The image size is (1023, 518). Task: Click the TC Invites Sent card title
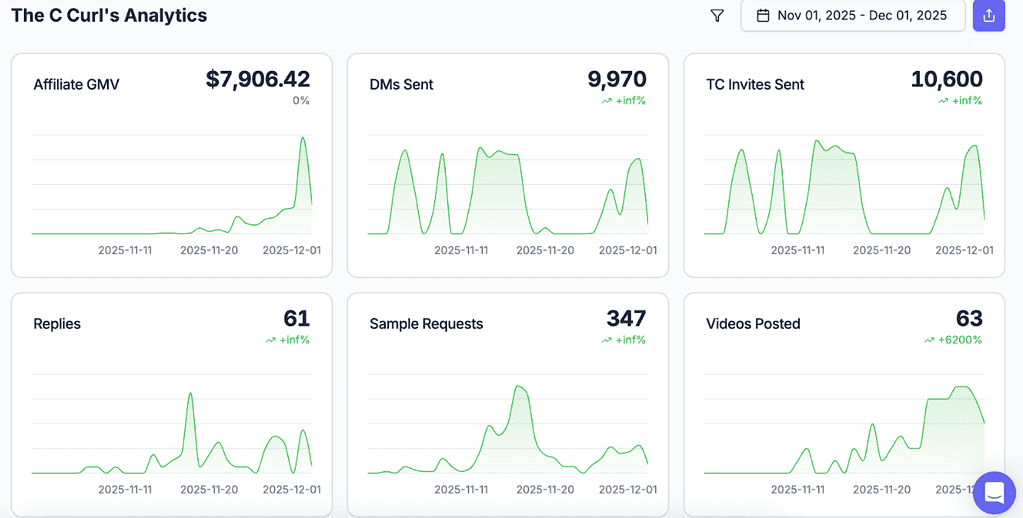(x=755, y=85)
